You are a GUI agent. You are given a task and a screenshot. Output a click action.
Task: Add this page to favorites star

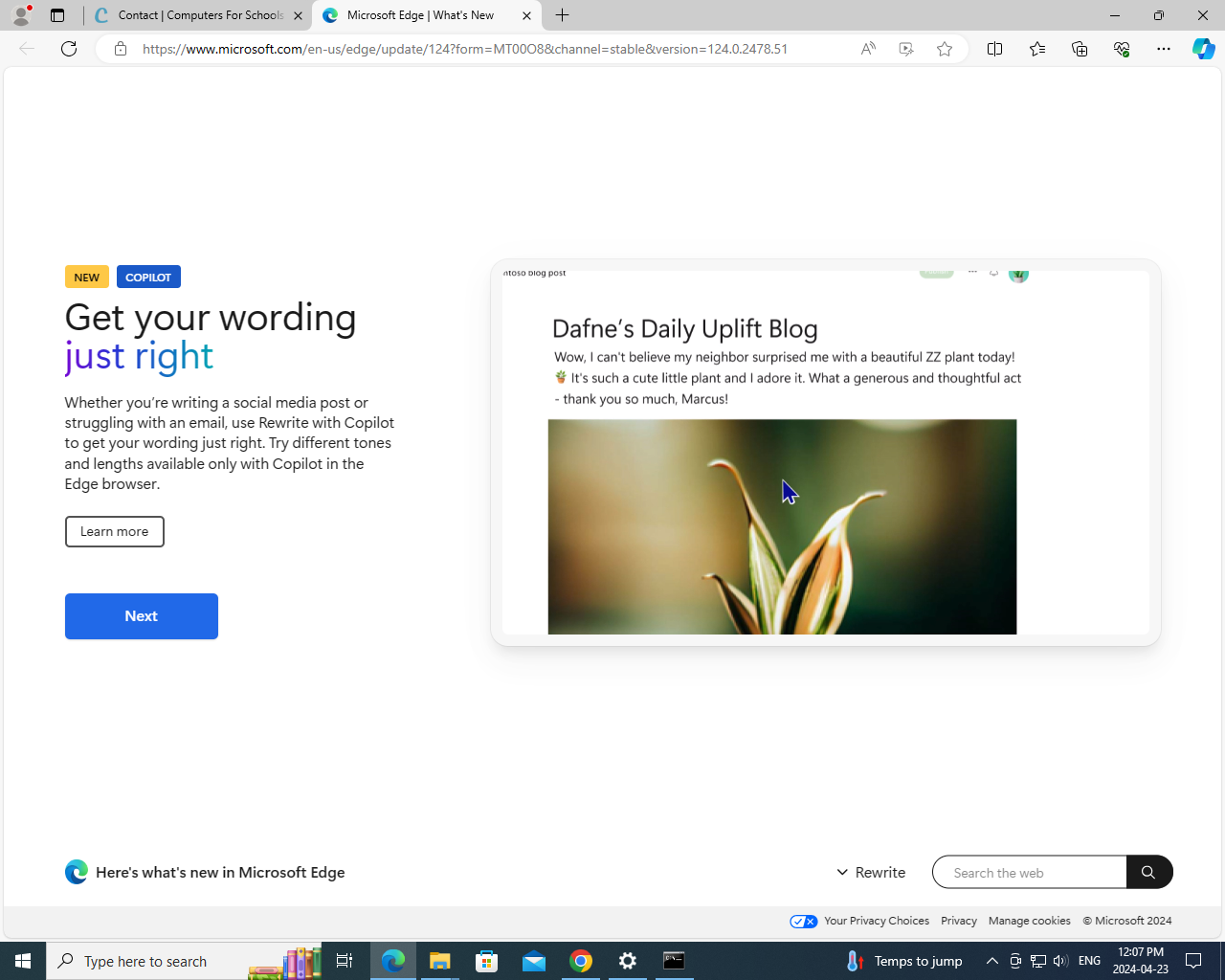coord(945,49)
